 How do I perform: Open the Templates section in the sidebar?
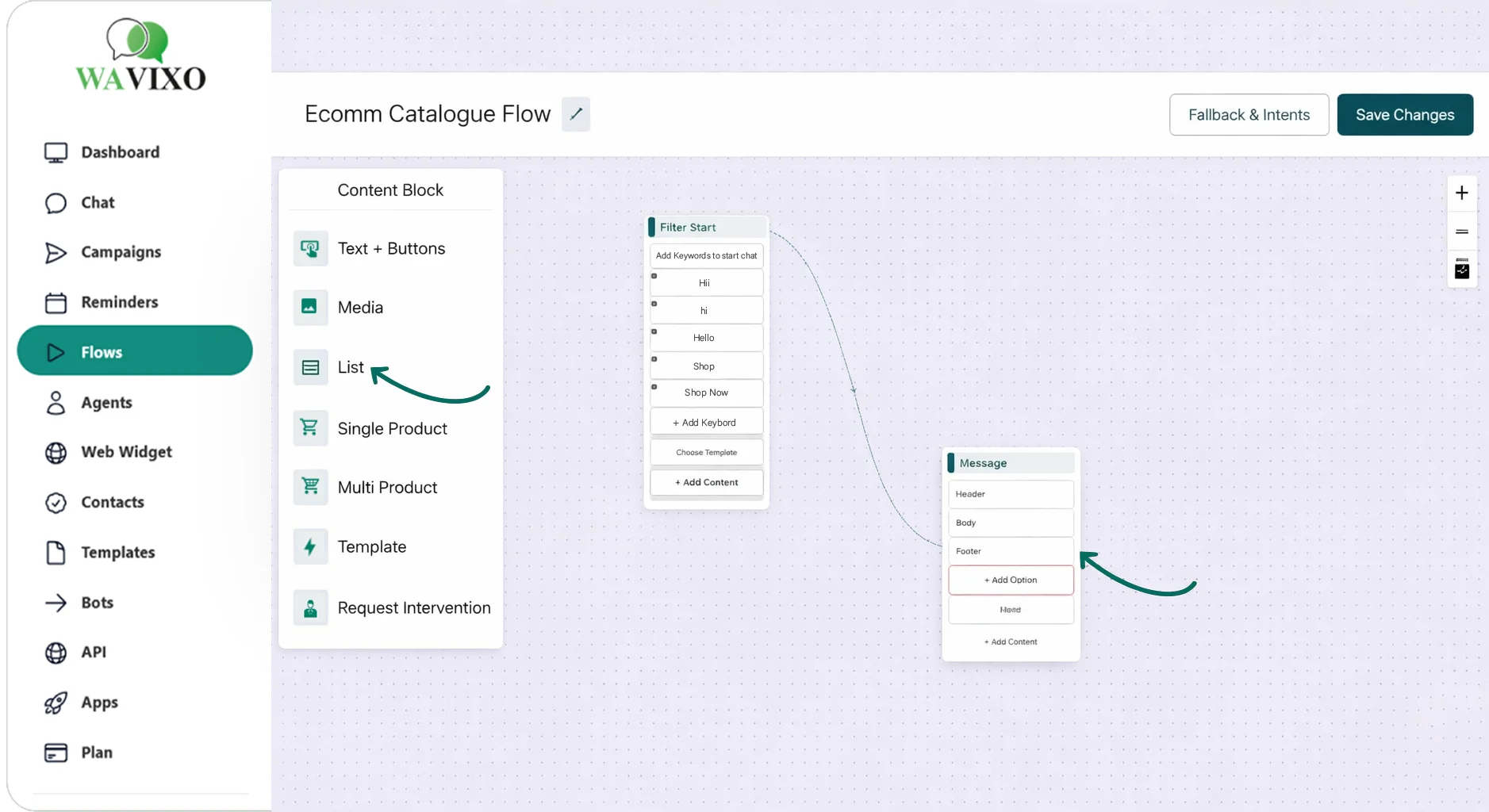click(x=117, y=553)
